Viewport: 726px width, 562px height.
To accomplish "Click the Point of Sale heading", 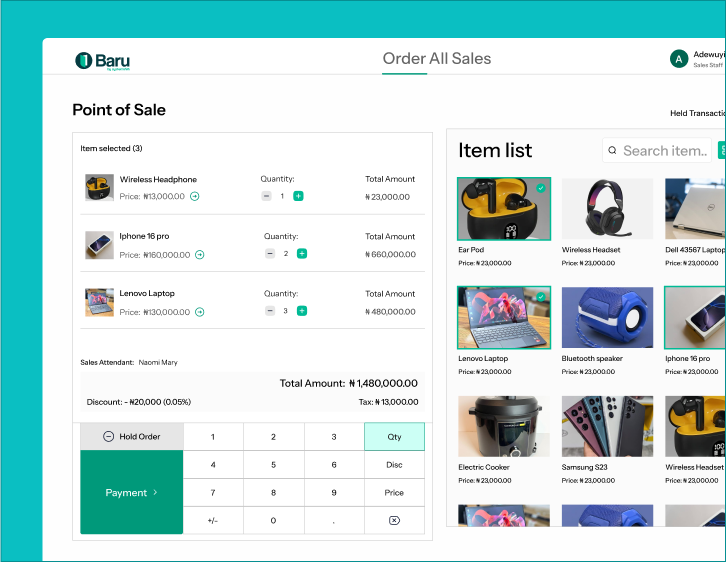I will coord(119,110).
